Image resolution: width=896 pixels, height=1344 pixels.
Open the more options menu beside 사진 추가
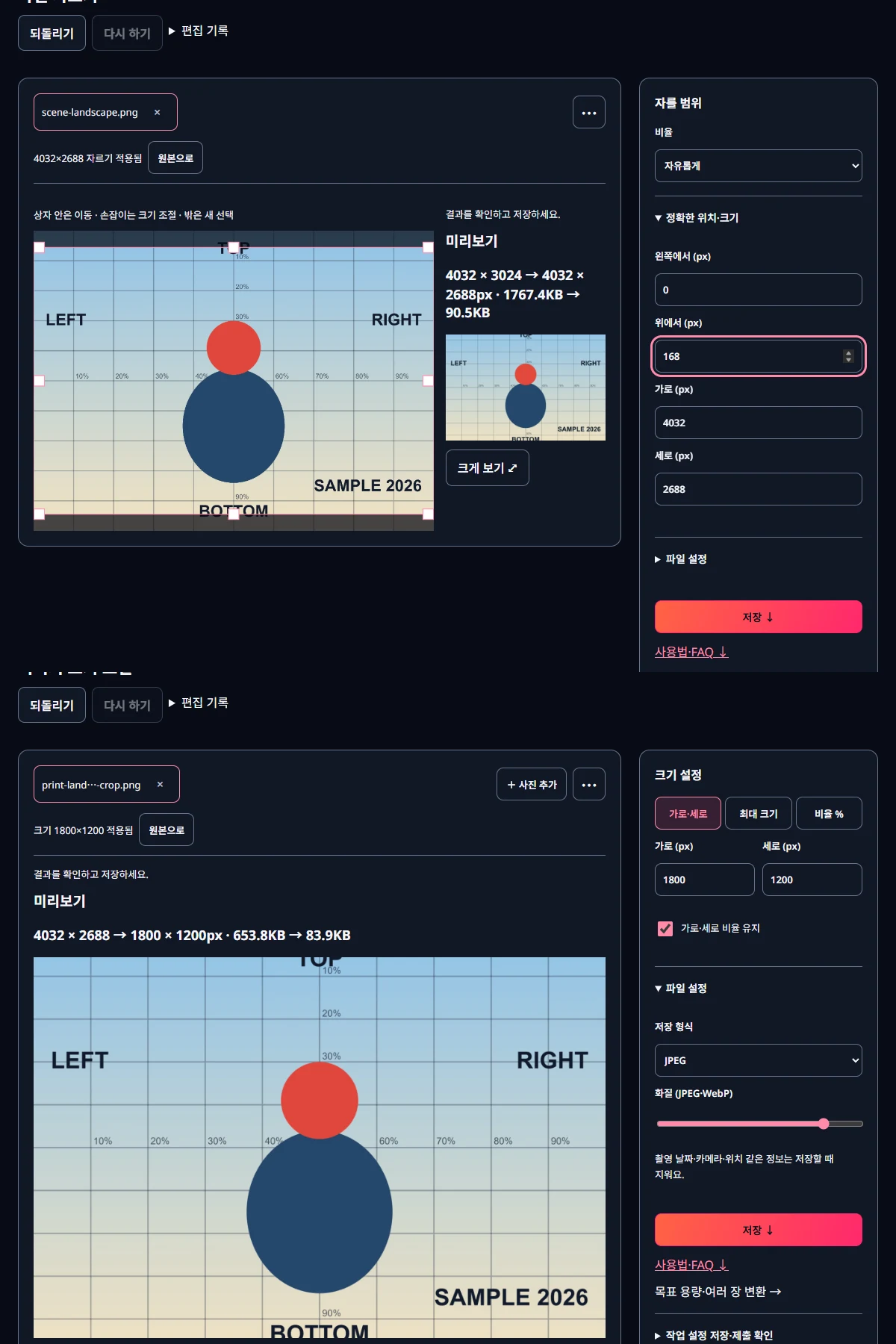click(x=589, y=785)
